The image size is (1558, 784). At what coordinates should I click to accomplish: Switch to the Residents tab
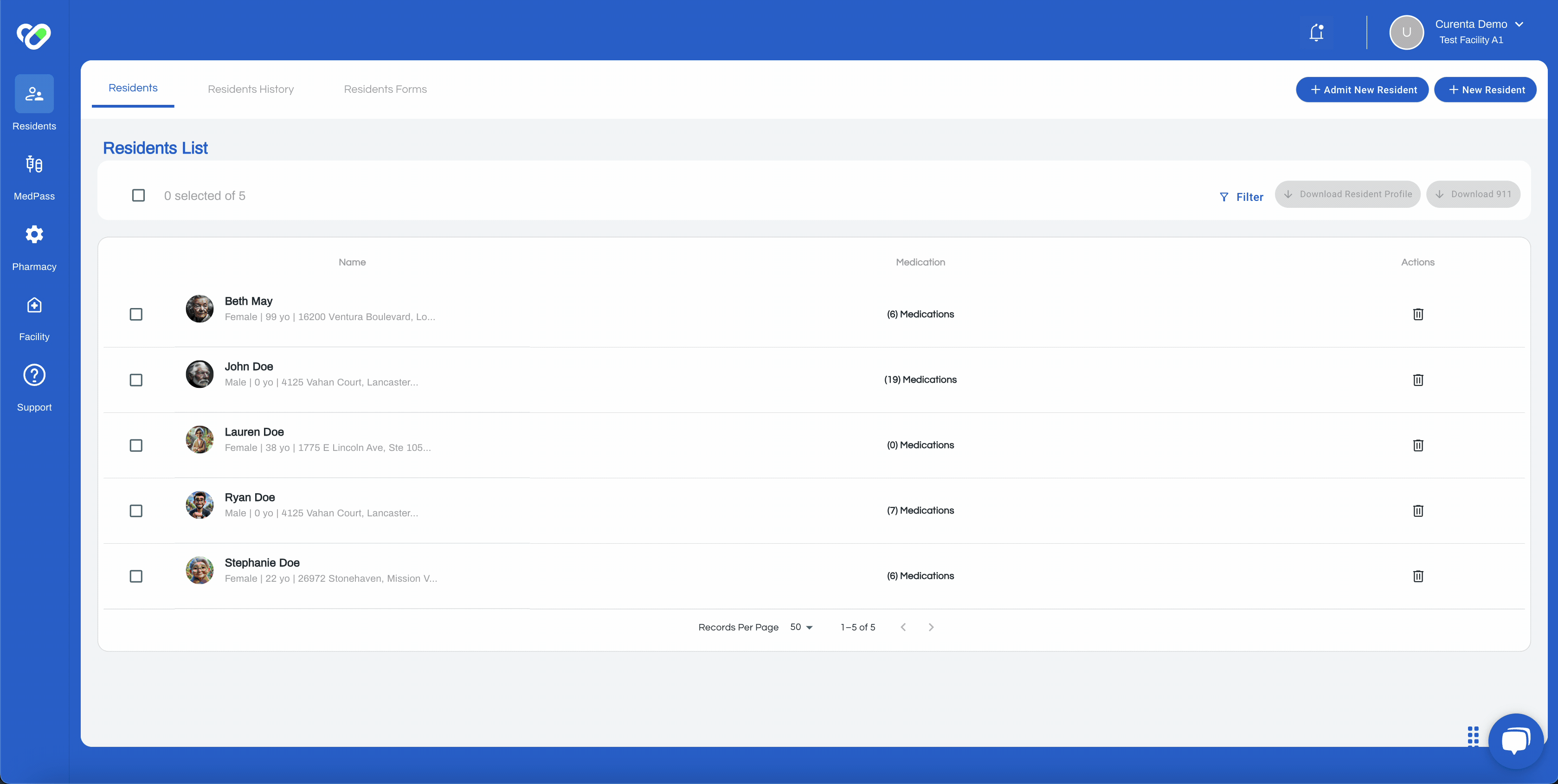(x=133, y=88)
